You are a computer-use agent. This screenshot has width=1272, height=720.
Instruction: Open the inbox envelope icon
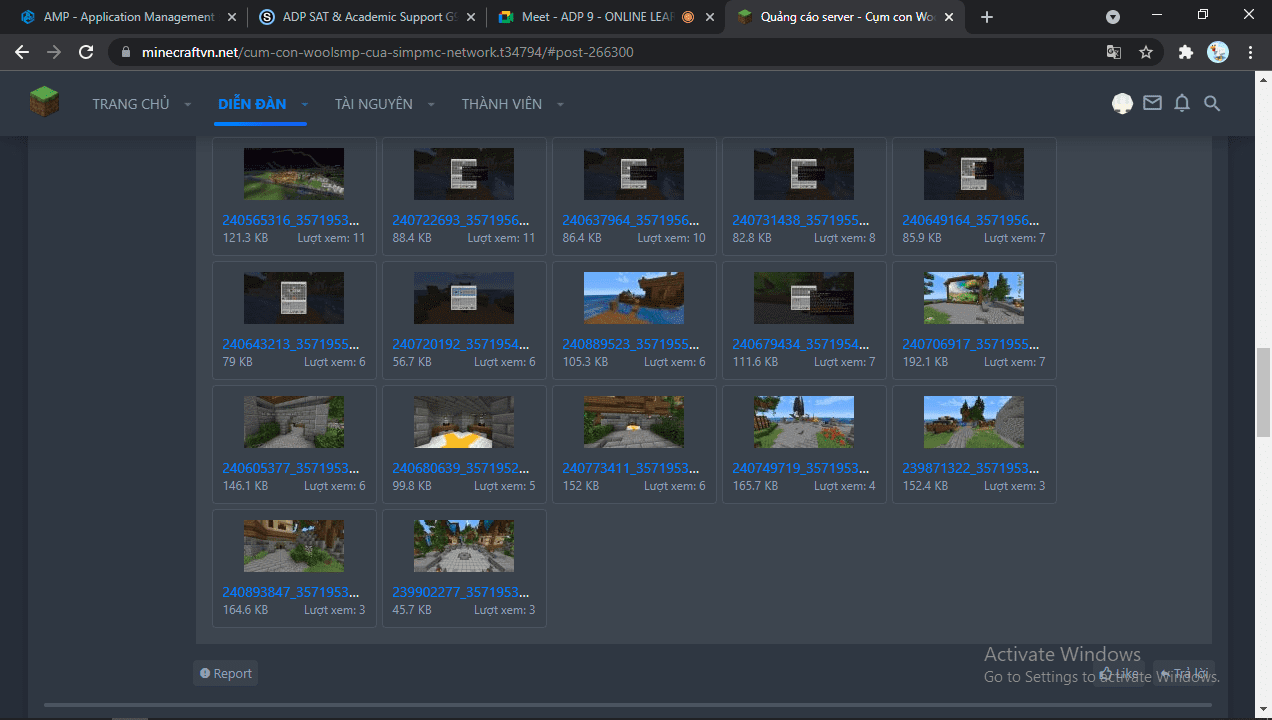(x=1152, y=103)
